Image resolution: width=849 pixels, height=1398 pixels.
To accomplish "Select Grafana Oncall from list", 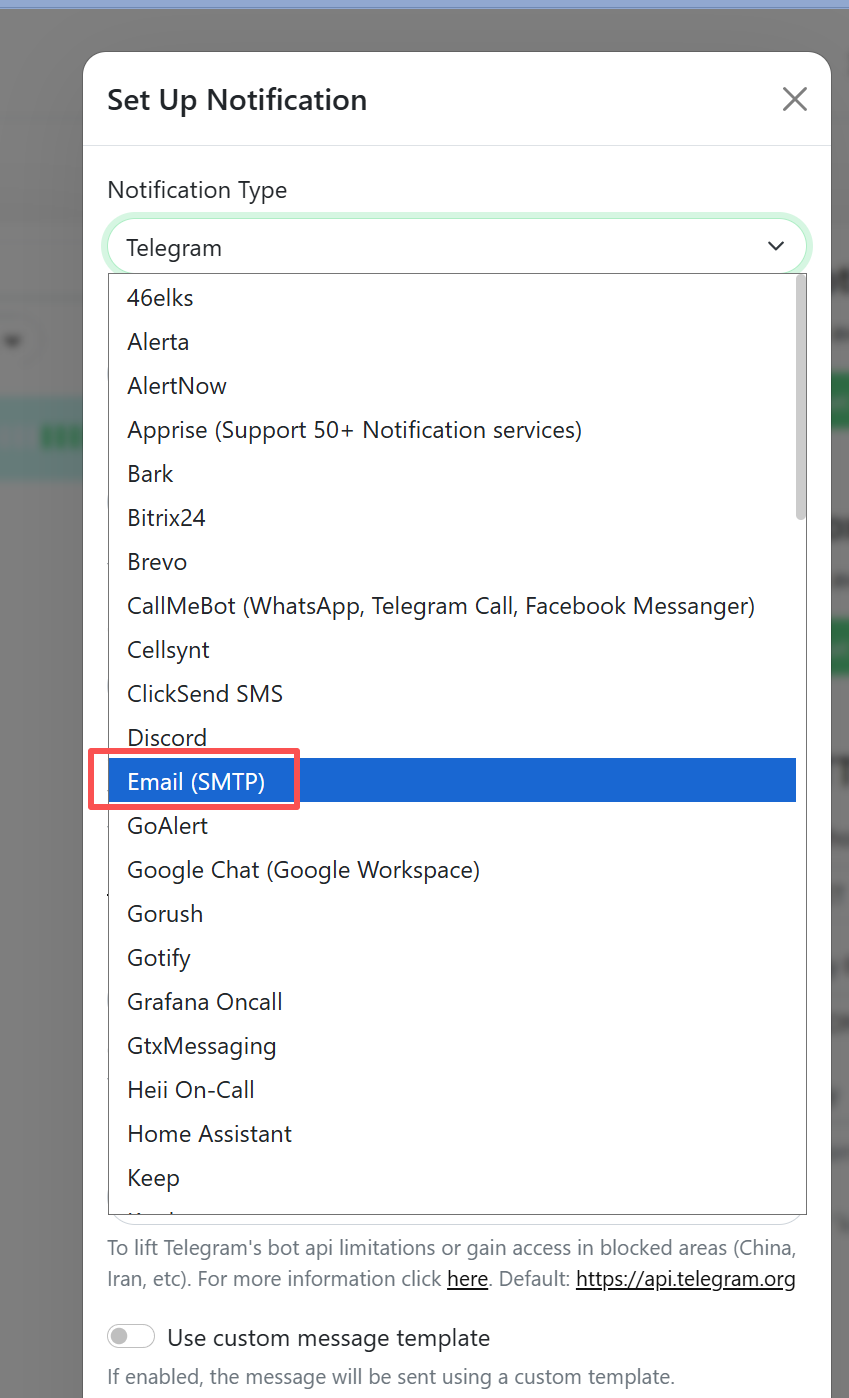I will pyautogui.click(x=205, y=1001).
